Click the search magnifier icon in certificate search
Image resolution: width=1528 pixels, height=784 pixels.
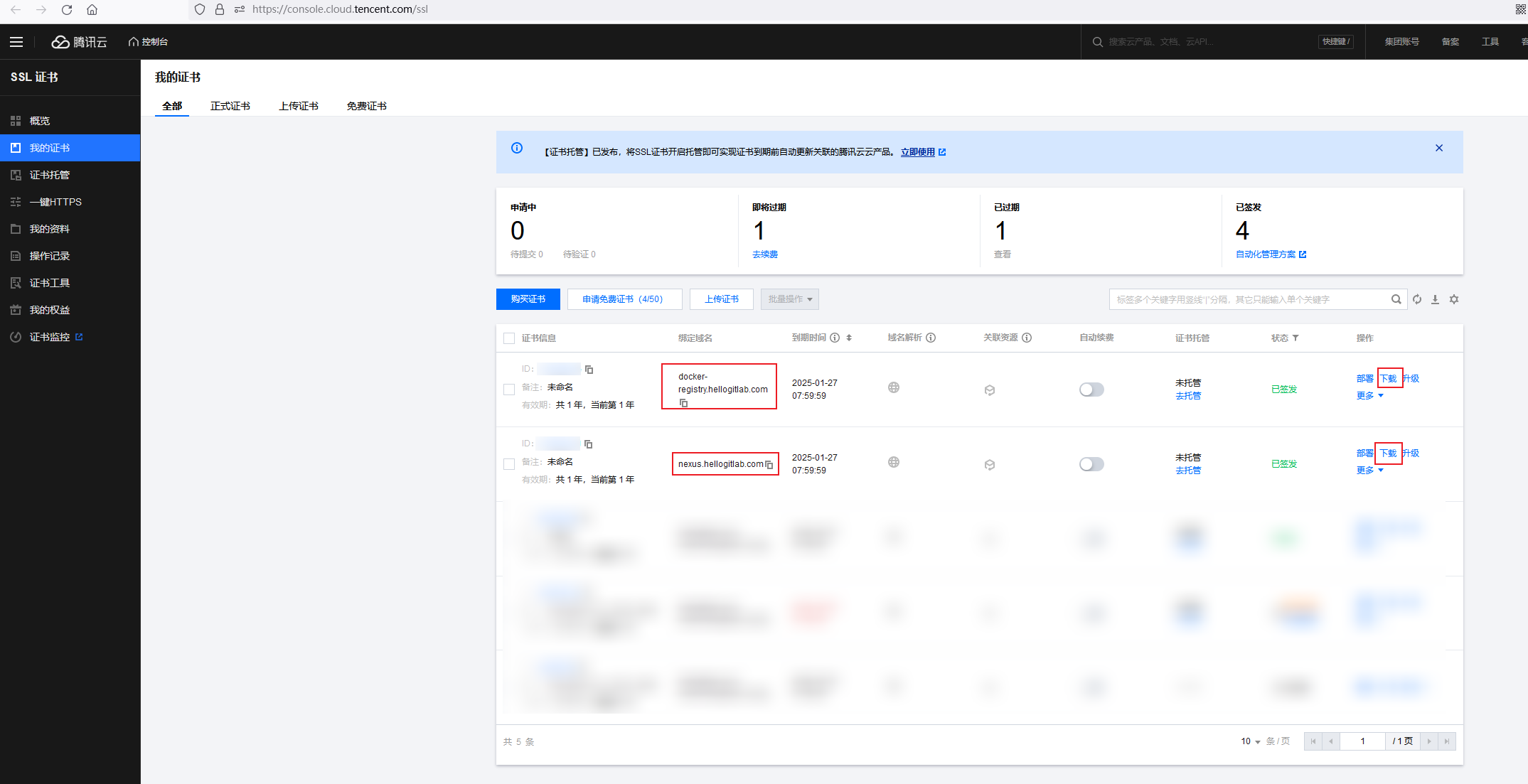1396,299
